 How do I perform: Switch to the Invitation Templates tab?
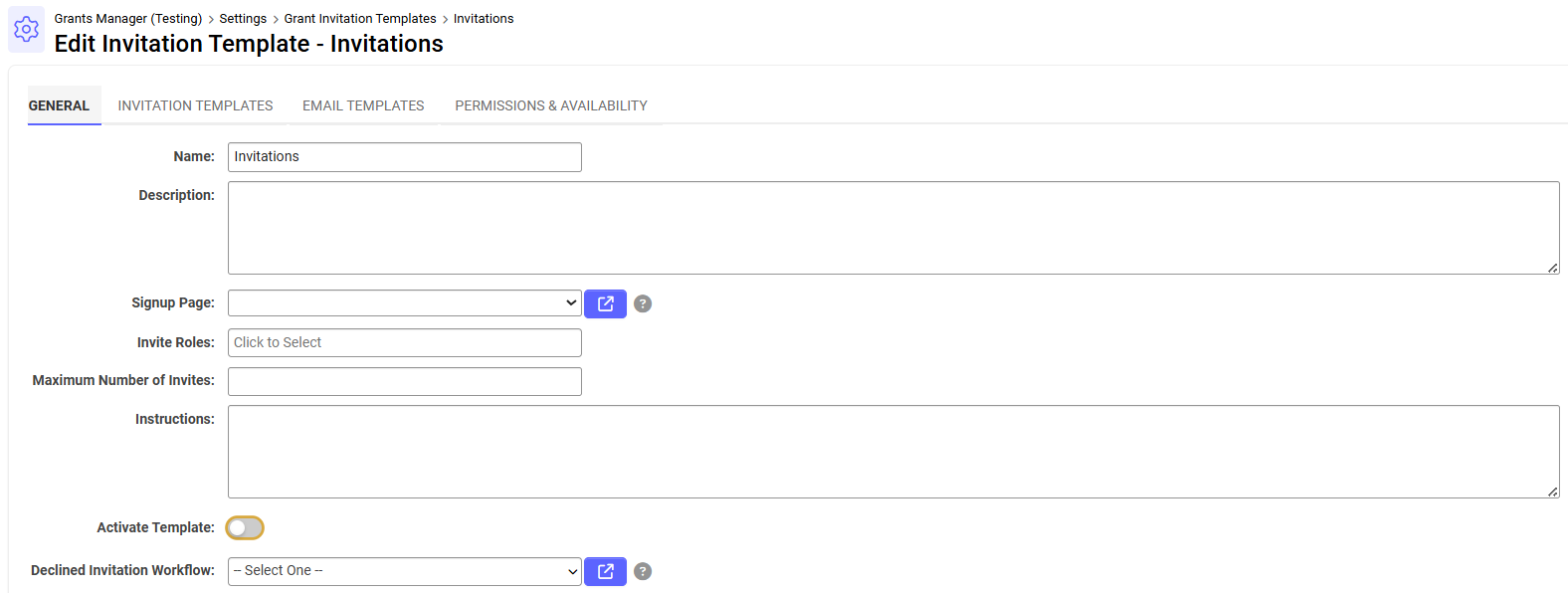195,105
